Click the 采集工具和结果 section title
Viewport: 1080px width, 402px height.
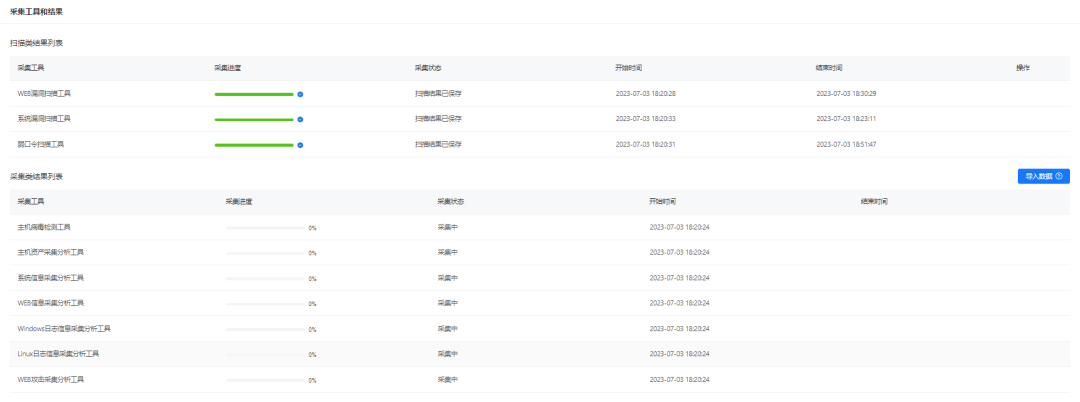click(36, 10)
